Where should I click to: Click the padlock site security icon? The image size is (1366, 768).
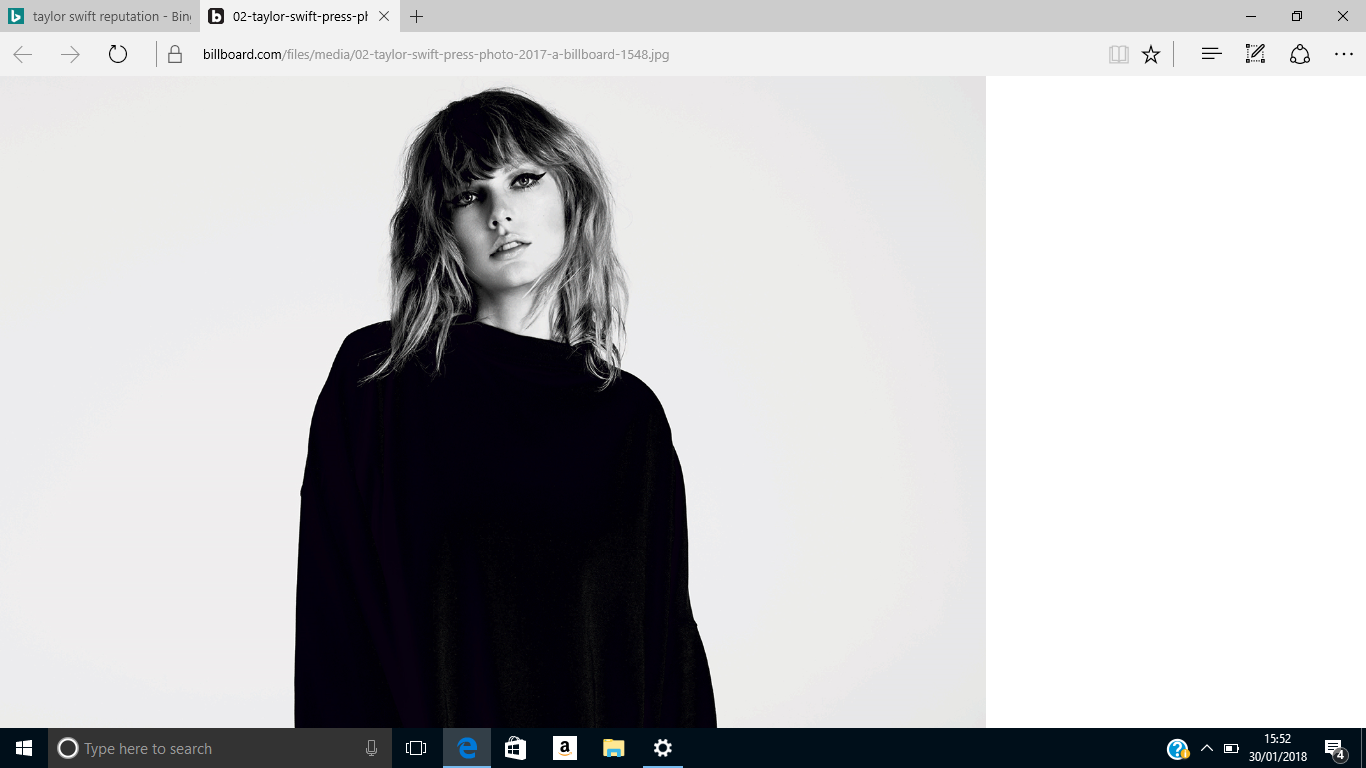point(175,55)
